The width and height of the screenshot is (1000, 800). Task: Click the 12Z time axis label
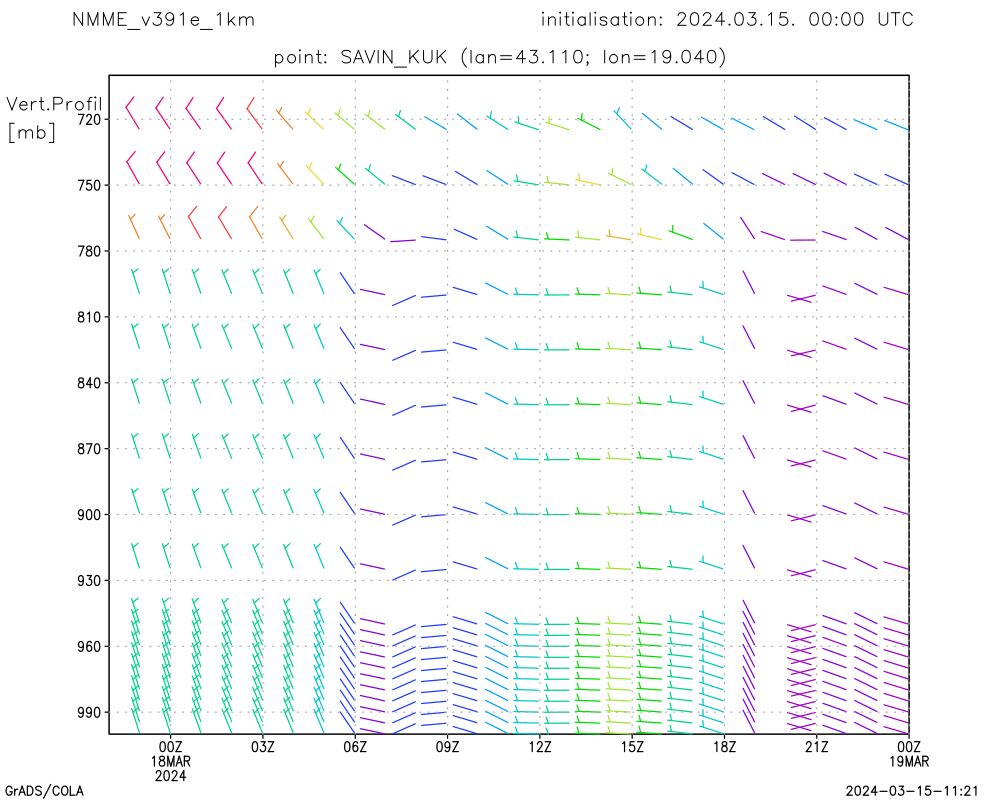point(540,747)
